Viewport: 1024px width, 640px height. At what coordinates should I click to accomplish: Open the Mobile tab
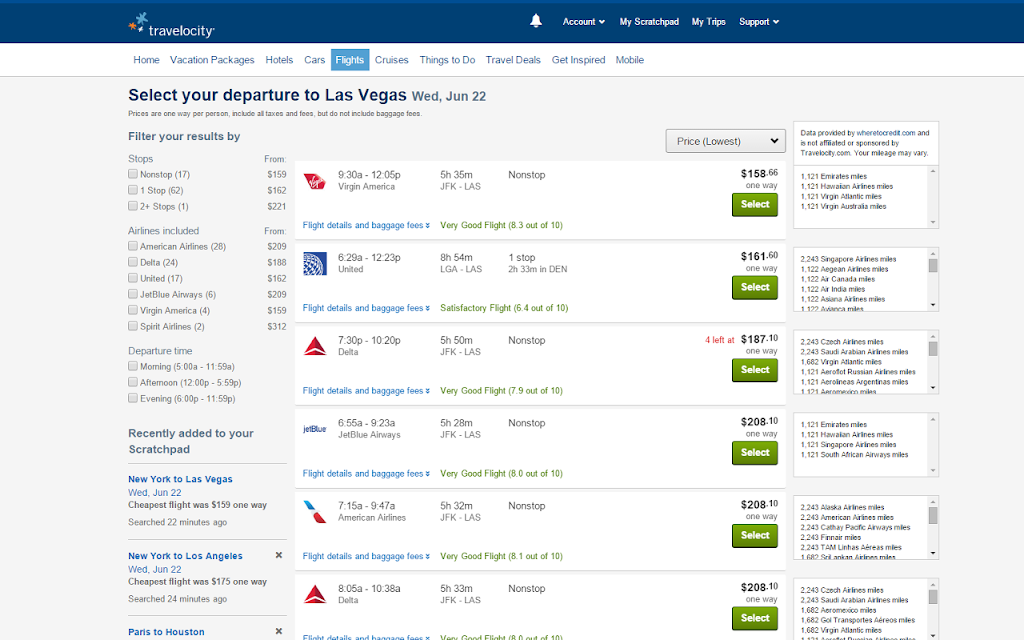[x=630, y=60]
